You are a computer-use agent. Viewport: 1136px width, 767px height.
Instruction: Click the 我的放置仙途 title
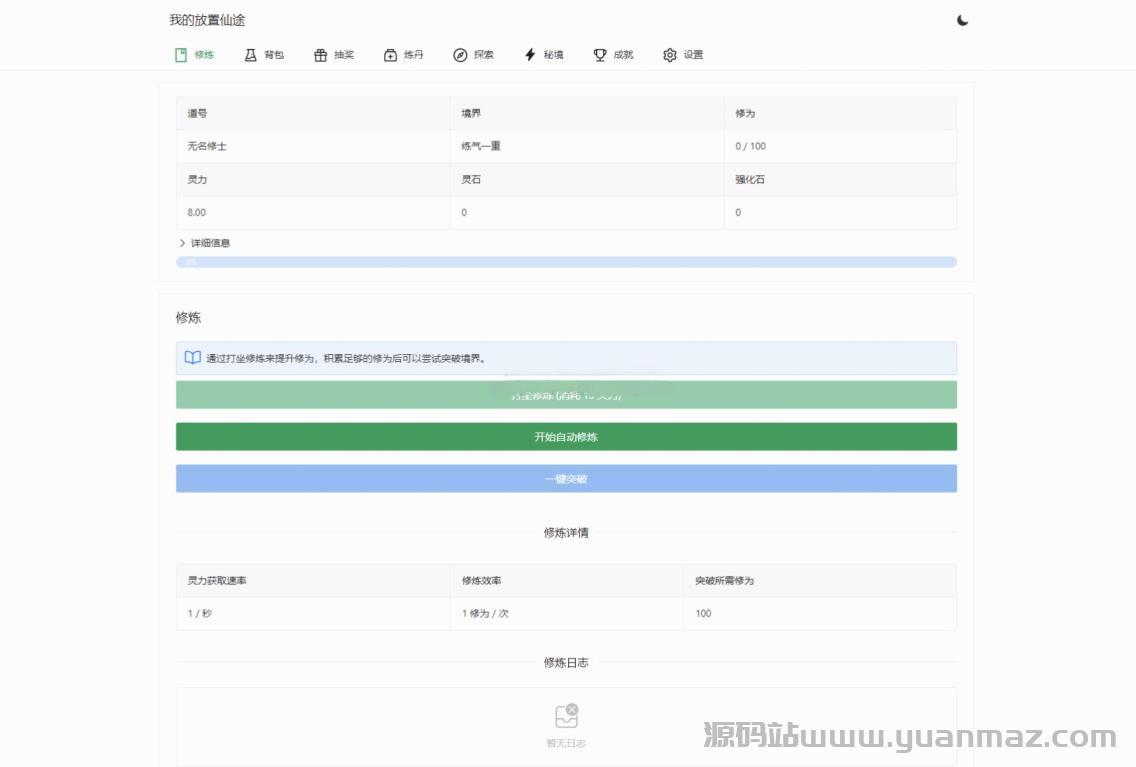pos(207,20)
